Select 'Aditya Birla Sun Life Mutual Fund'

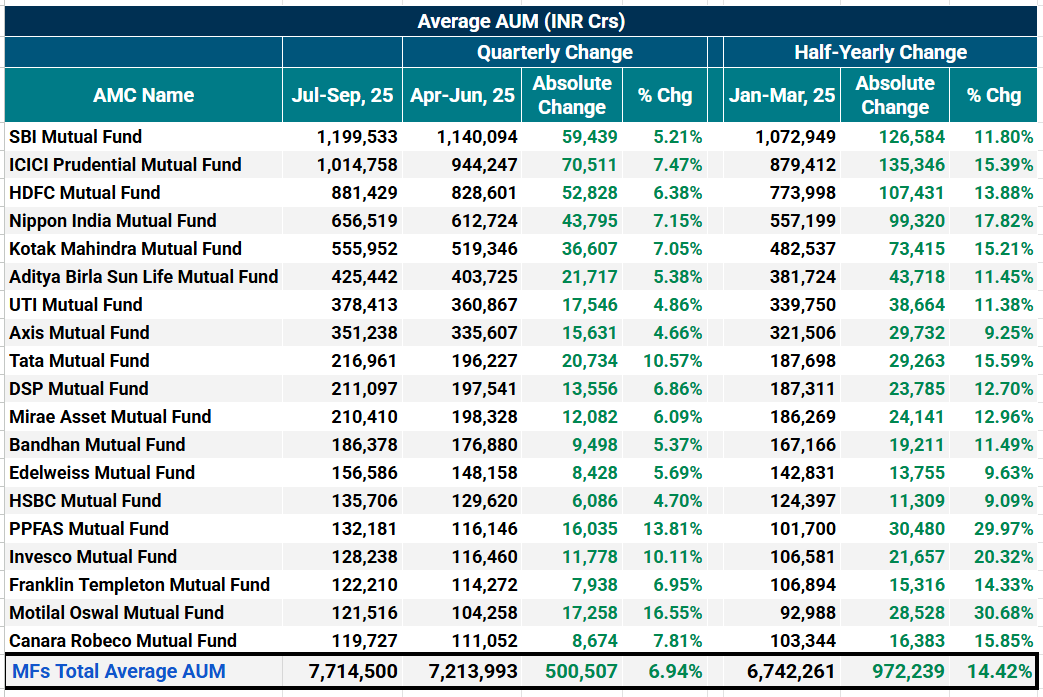point(144,277)
